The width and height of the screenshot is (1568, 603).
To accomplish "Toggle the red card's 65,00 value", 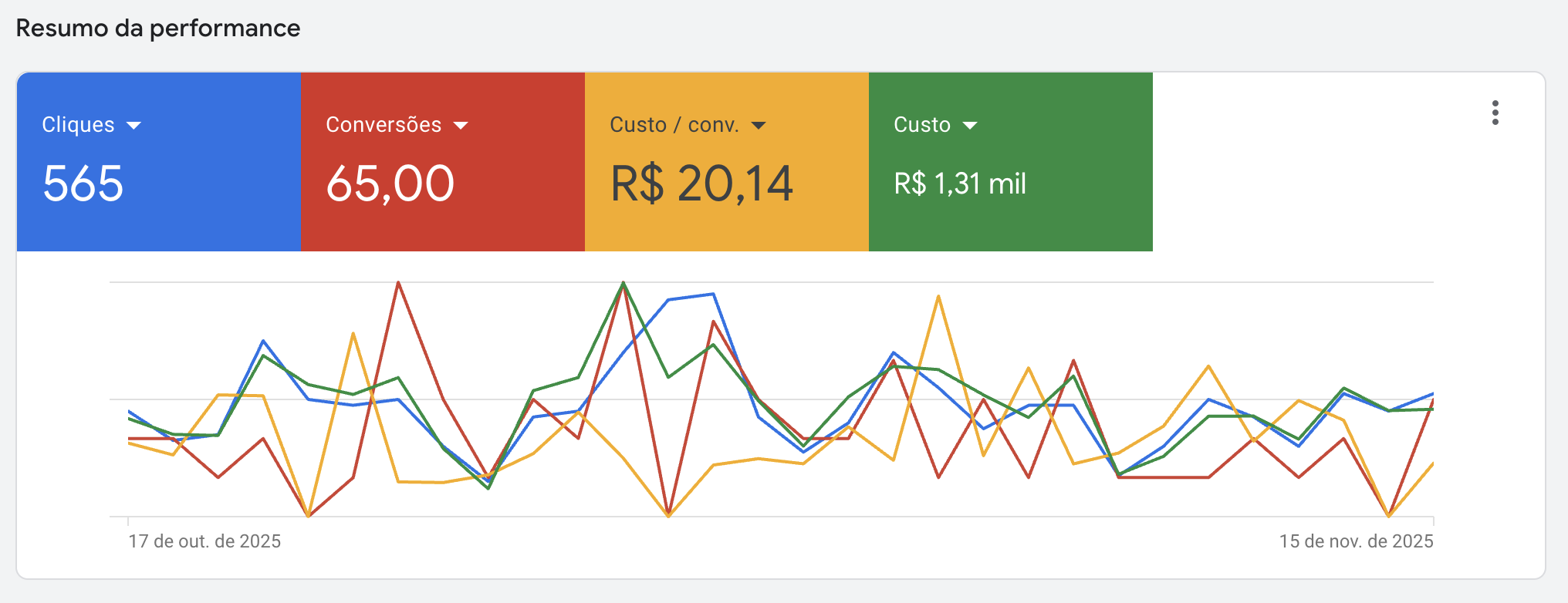I will tap(390, 184).
